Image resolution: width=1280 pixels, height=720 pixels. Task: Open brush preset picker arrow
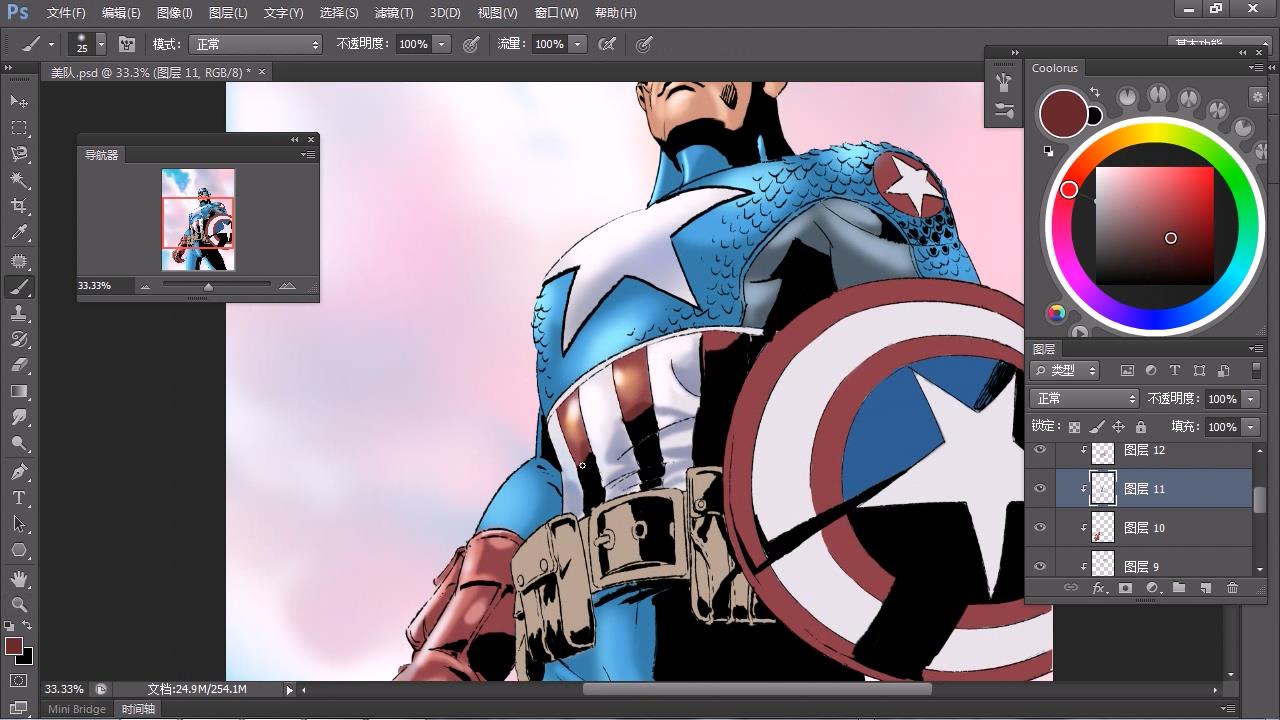click(100, 45)
